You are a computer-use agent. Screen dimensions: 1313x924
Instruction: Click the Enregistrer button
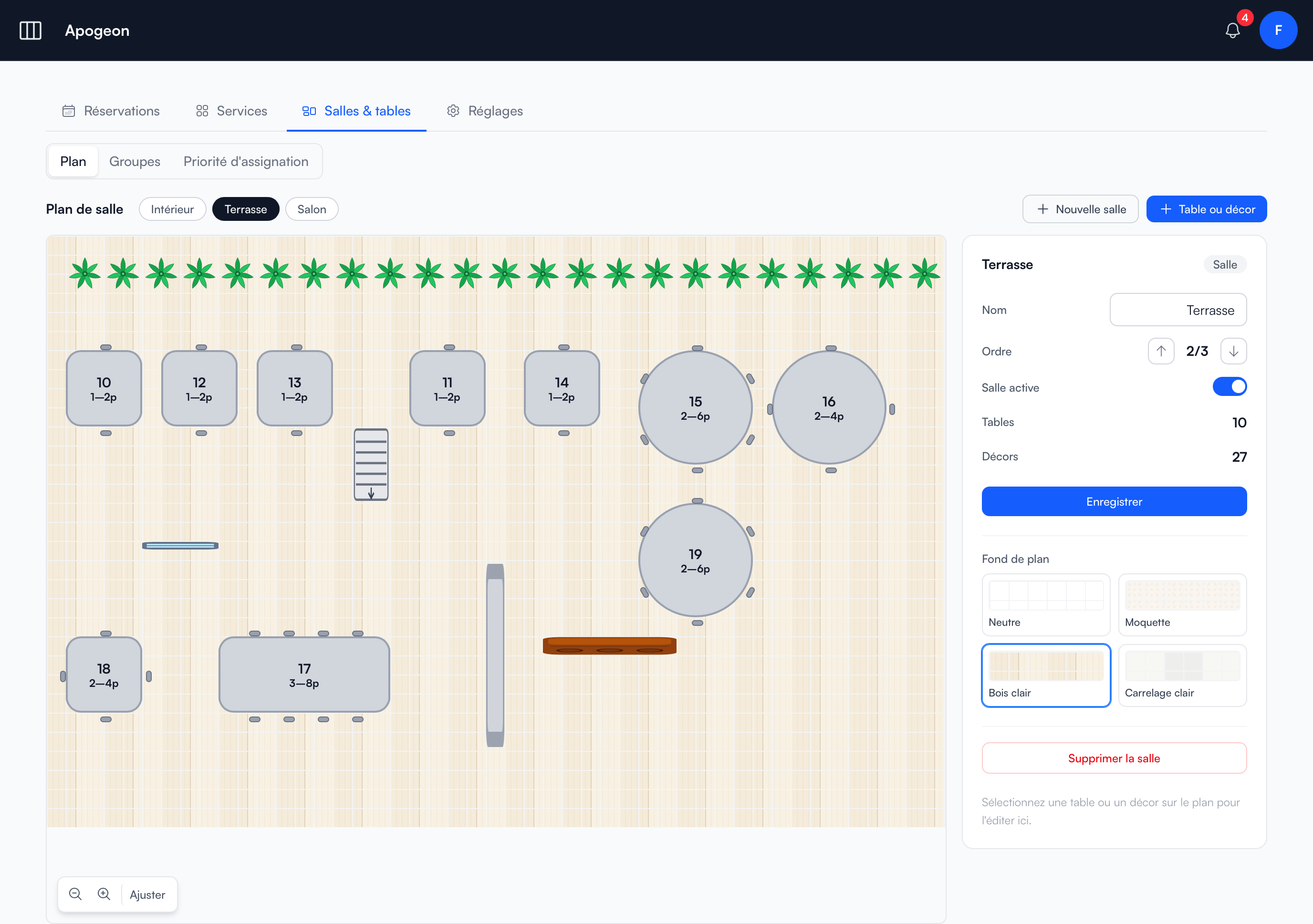point(1114,501)
